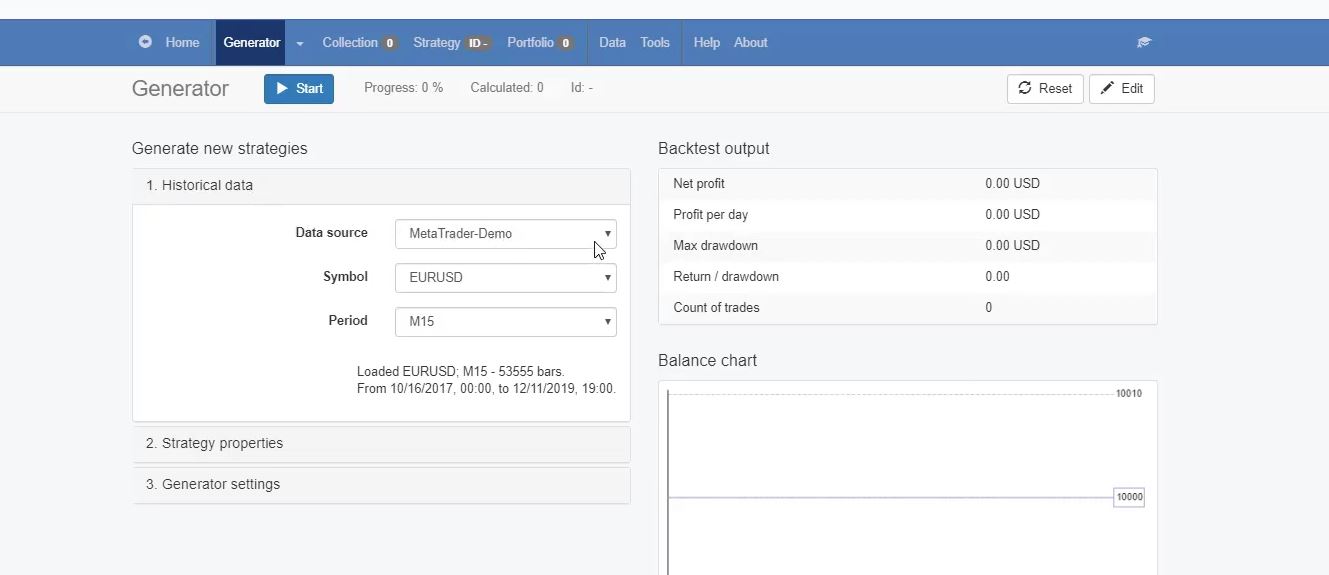Open the Tools menu
The image size is (1329, 575).
tap(655, 43)
